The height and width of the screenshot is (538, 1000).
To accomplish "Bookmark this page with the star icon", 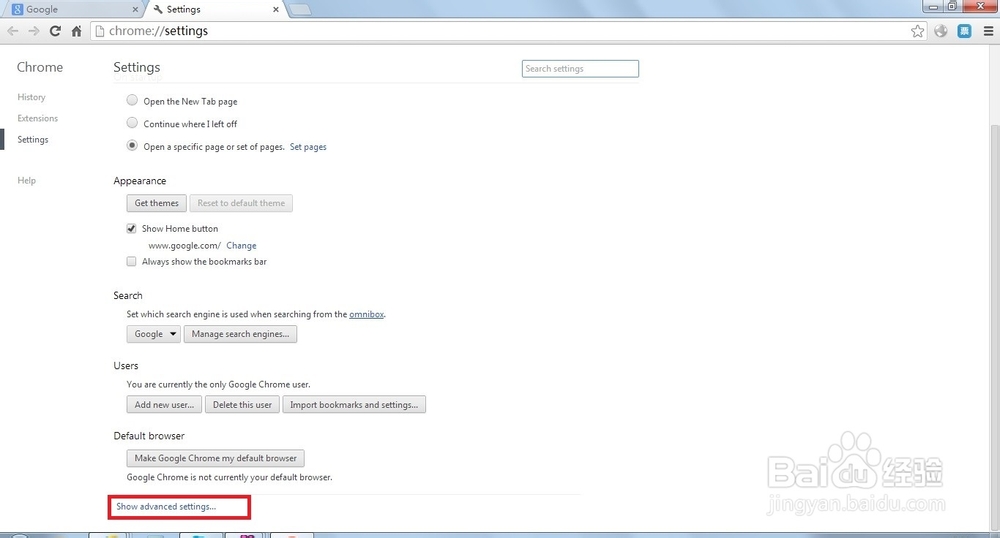I will (917, 31).
